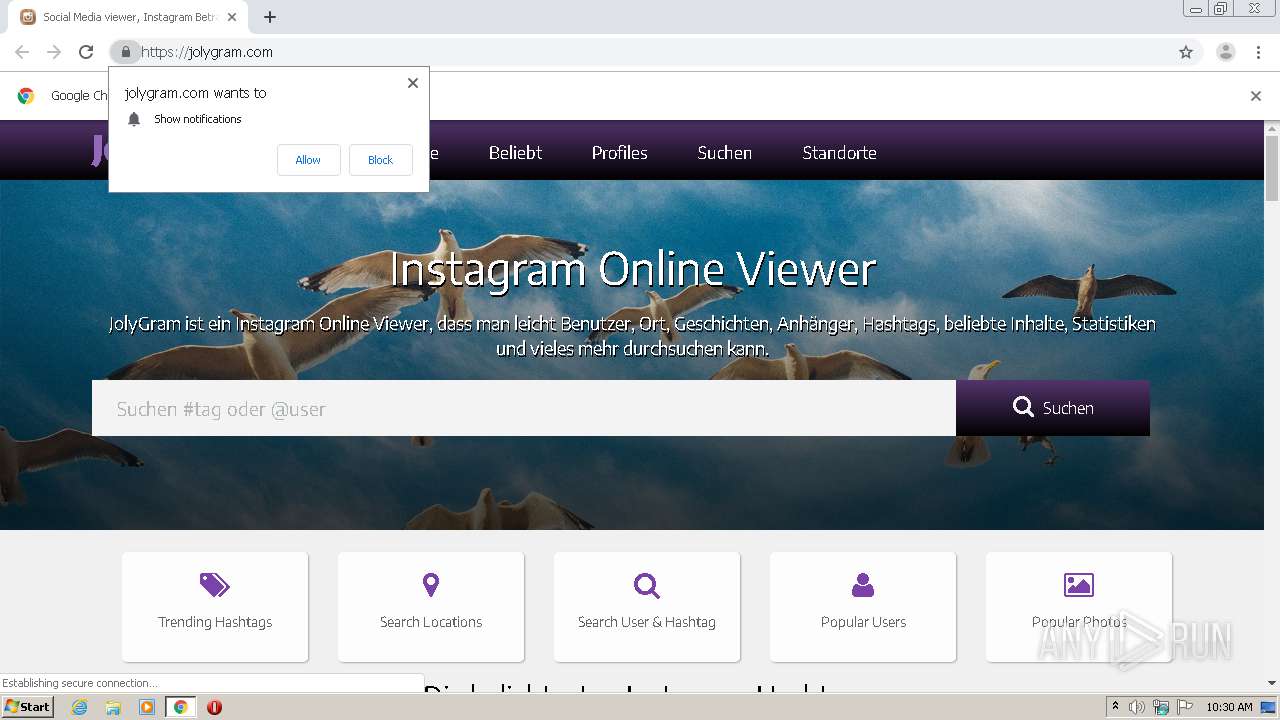Go back to the previous page

pyautogui.click(x=22, y=52)
